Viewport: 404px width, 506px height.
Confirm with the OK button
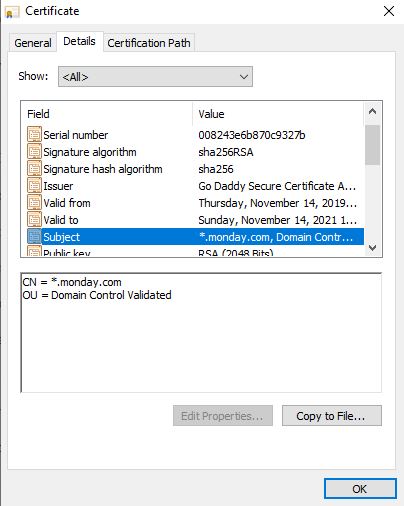point(360,489)
